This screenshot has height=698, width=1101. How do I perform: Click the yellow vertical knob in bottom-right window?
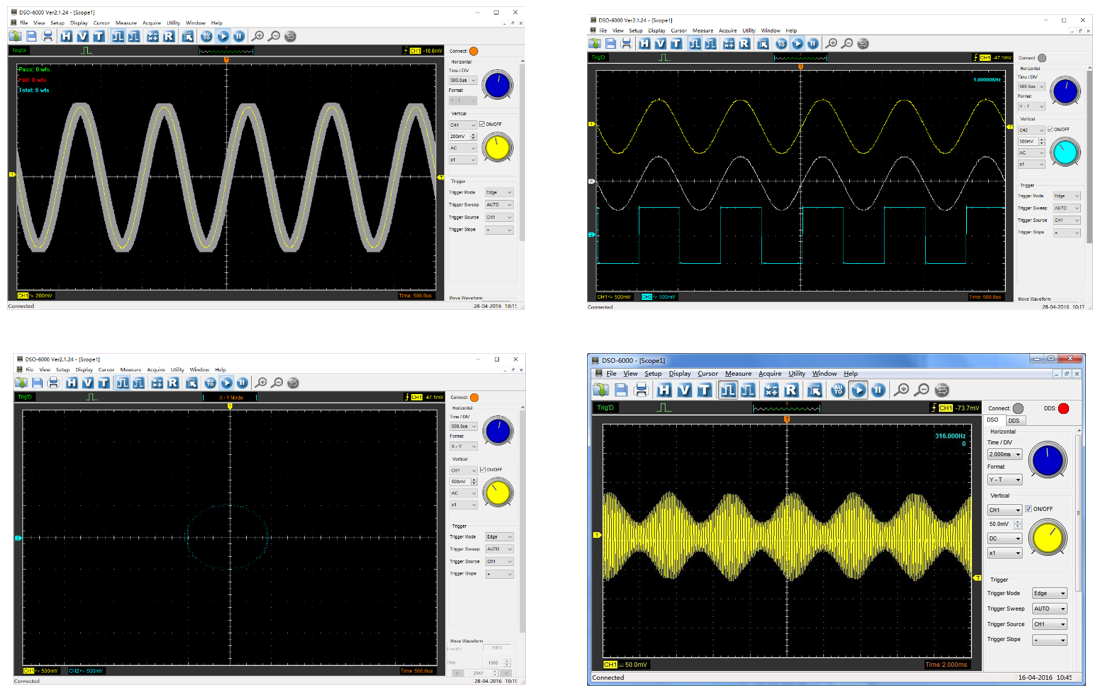[x=1047, y=538]
